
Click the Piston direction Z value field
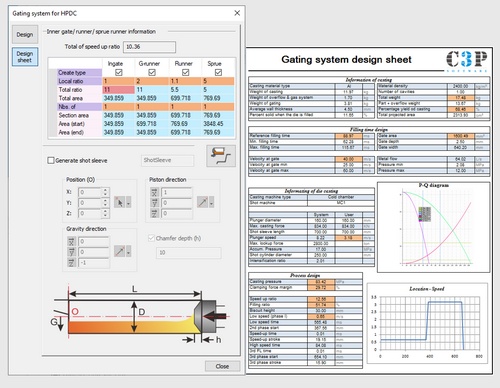pos(177,213)
